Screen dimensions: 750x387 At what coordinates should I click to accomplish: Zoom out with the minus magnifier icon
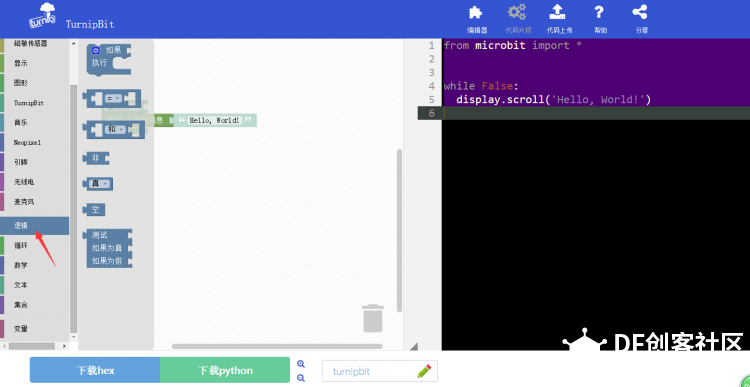coord(301,378)
